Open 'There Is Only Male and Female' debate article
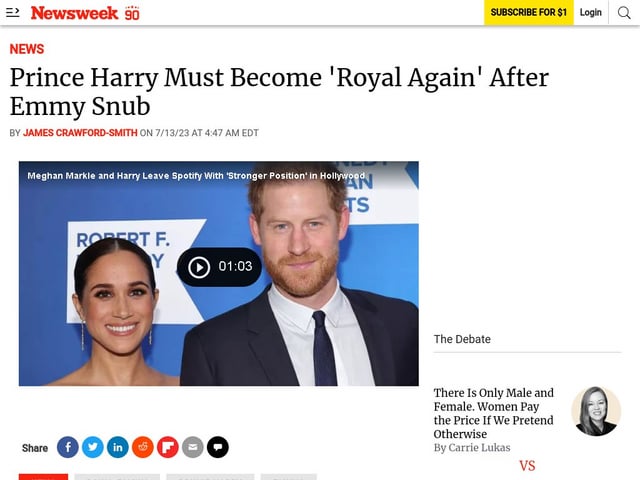640x480 pixels. [493, 413]
